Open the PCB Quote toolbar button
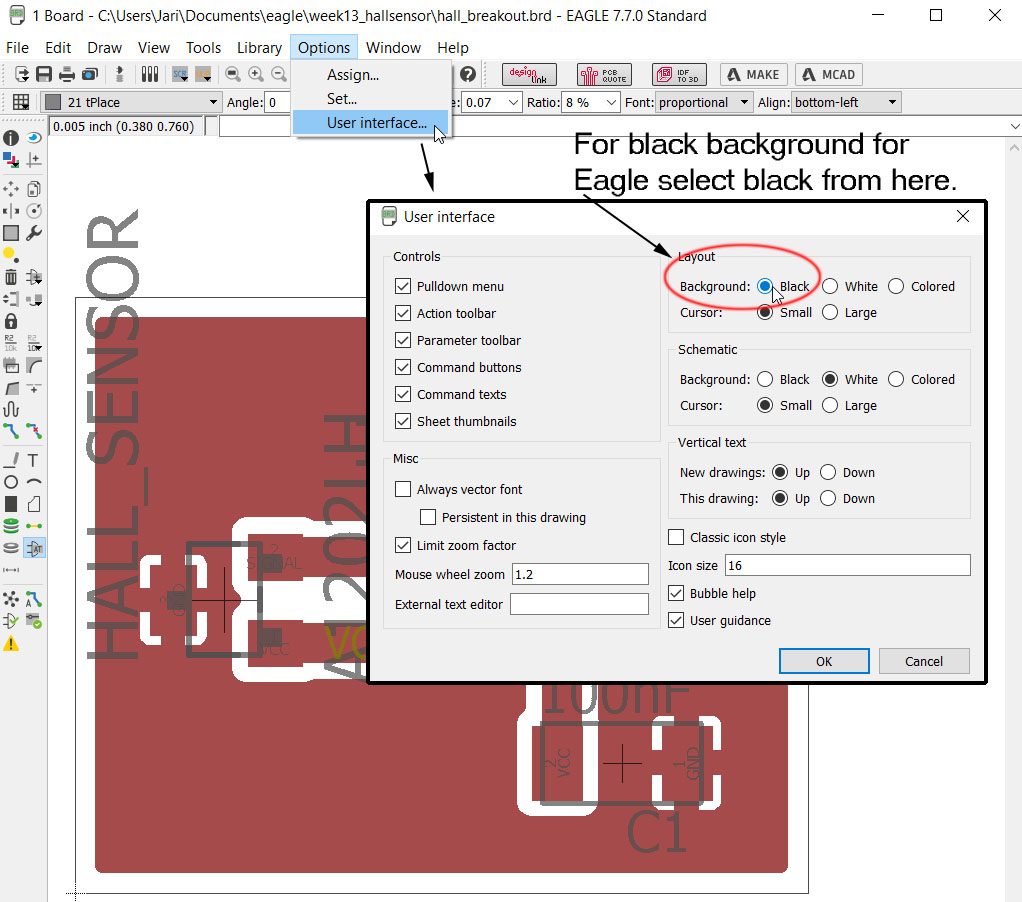1022x902 pixels. click(604, 74)
